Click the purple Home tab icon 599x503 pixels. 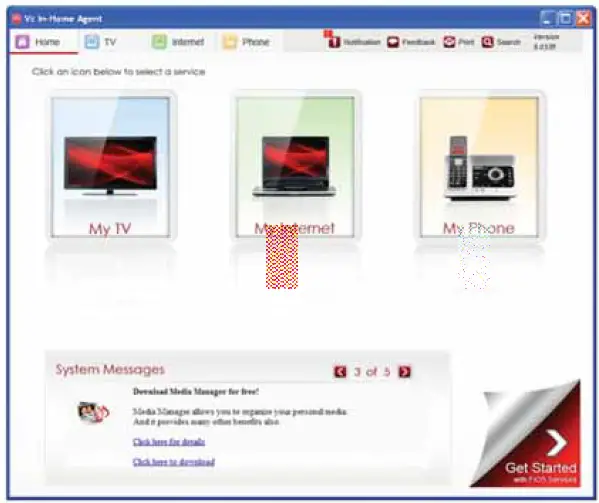(22, 42)
